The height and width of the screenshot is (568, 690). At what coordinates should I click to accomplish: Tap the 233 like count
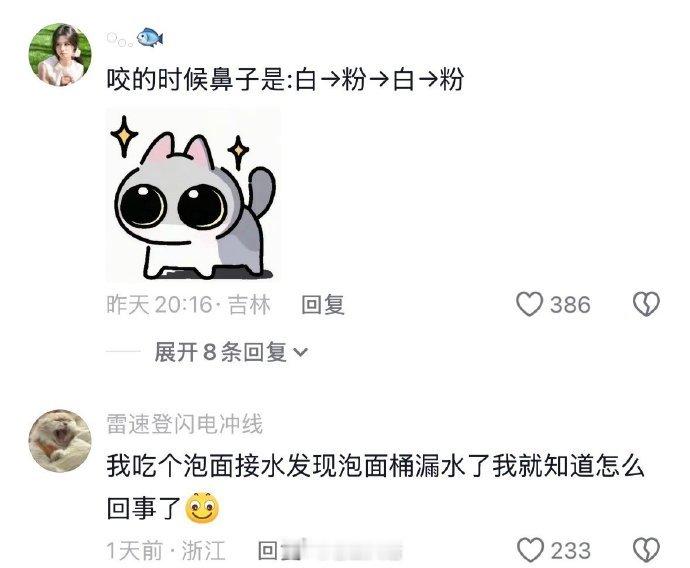point(570,550)
